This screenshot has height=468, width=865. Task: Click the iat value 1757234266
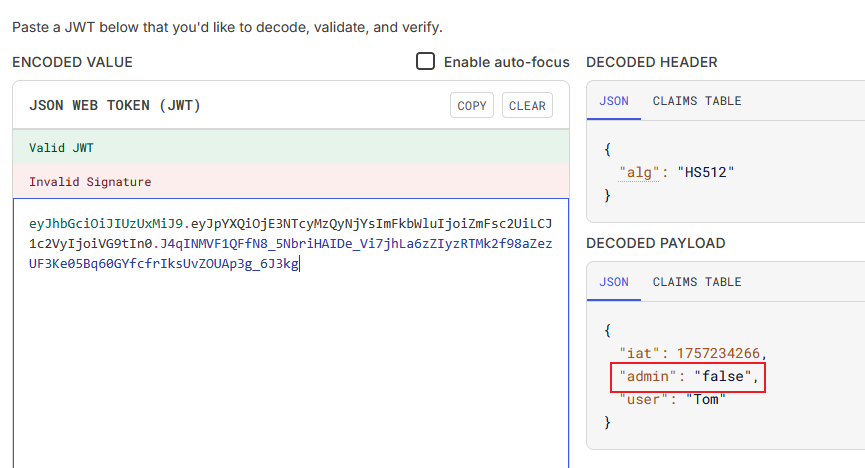pyautogui.click(x=718, y=353)
